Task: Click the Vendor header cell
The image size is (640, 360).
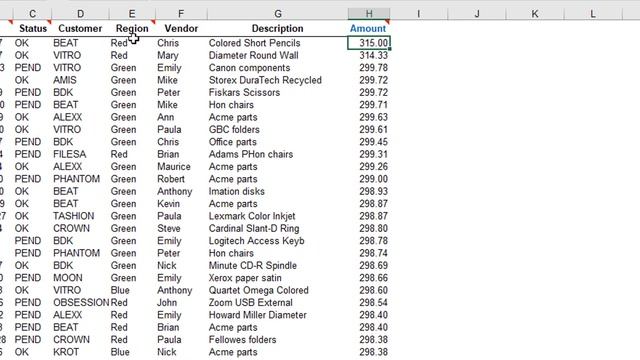Action: pyautogui.click(x=181, y=29)
